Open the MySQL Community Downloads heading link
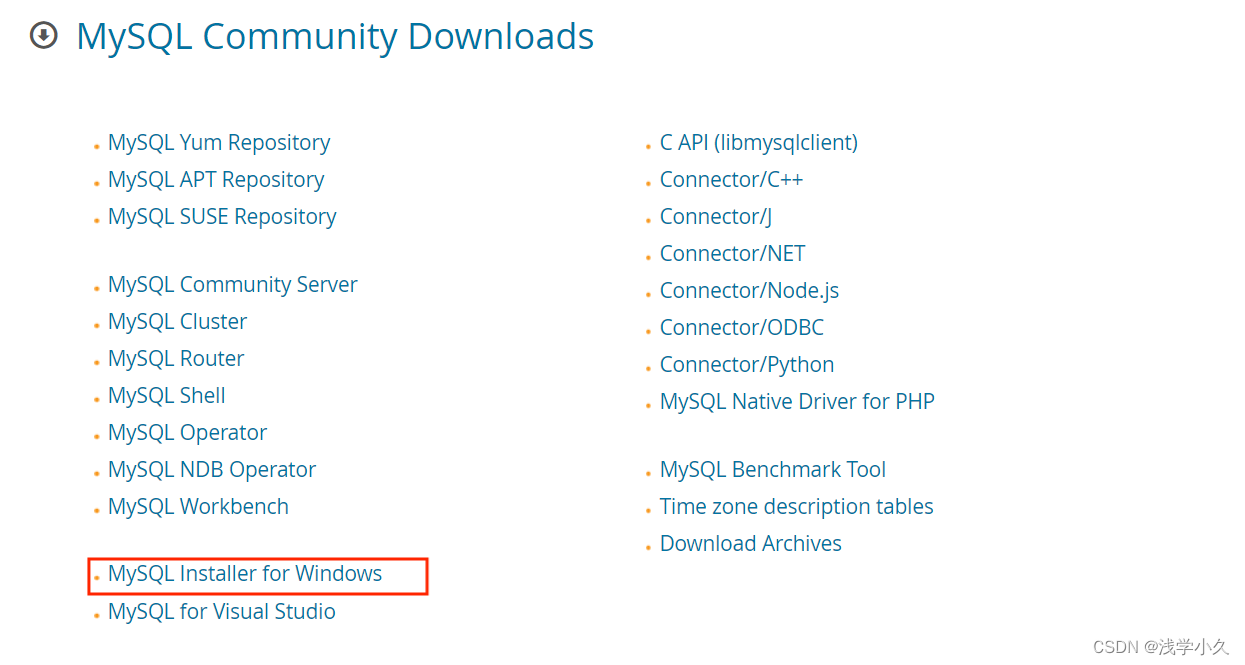The width and height of the screenshot is (1245, 665). (x=335, y=37)
